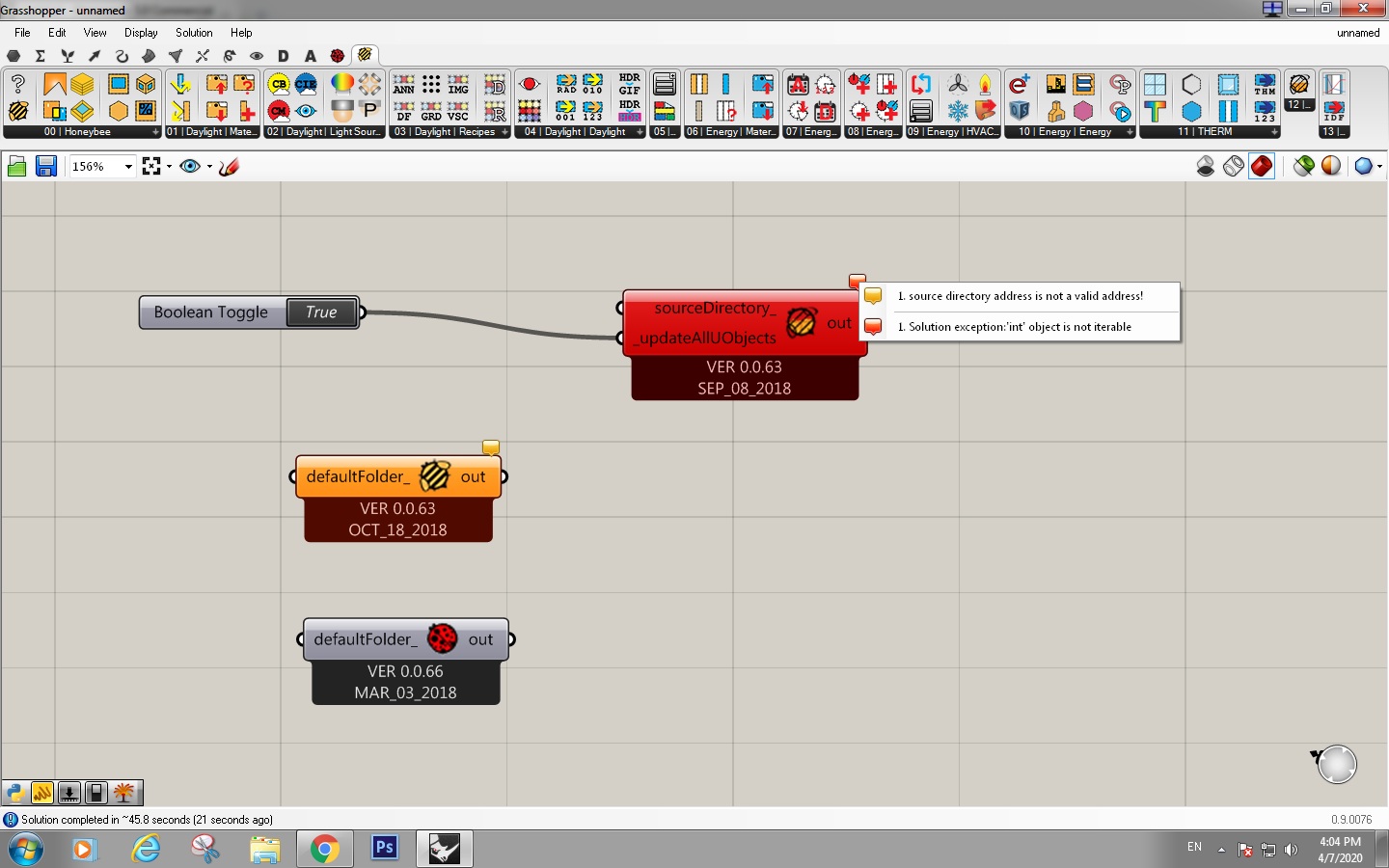Open the Solution menu

[x=194, y=33]
